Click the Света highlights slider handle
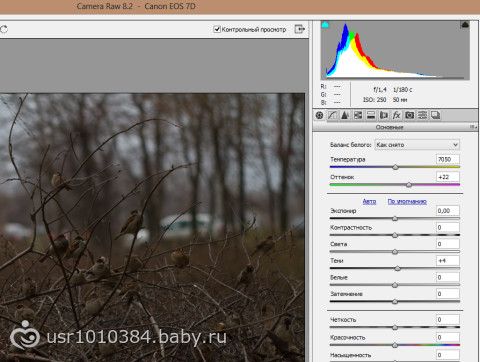Image resolution: width=480 pixels, height=362 pixels. click(395, 252)
